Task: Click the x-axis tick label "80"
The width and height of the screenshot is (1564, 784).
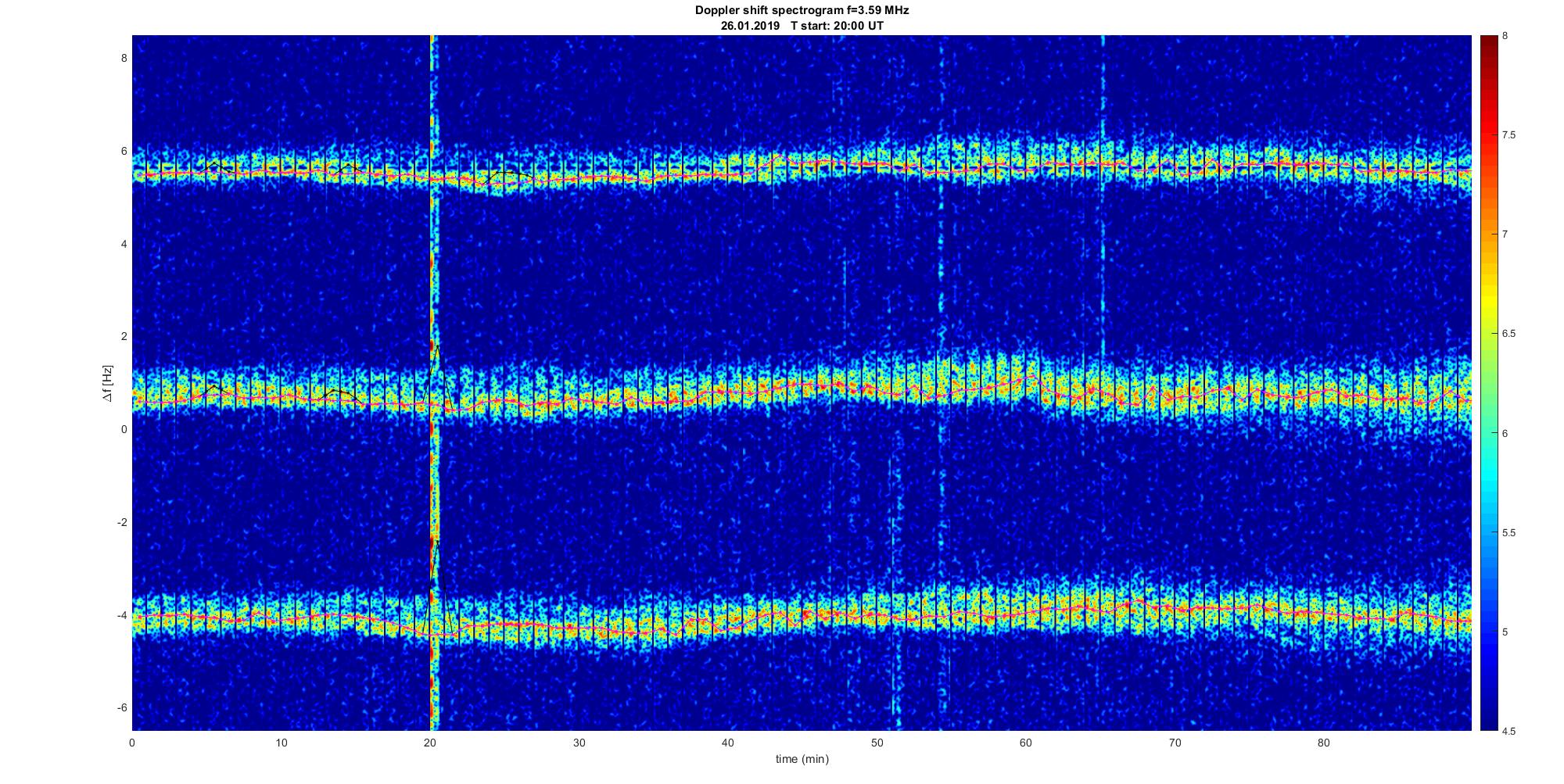Action: (1323, 743)
